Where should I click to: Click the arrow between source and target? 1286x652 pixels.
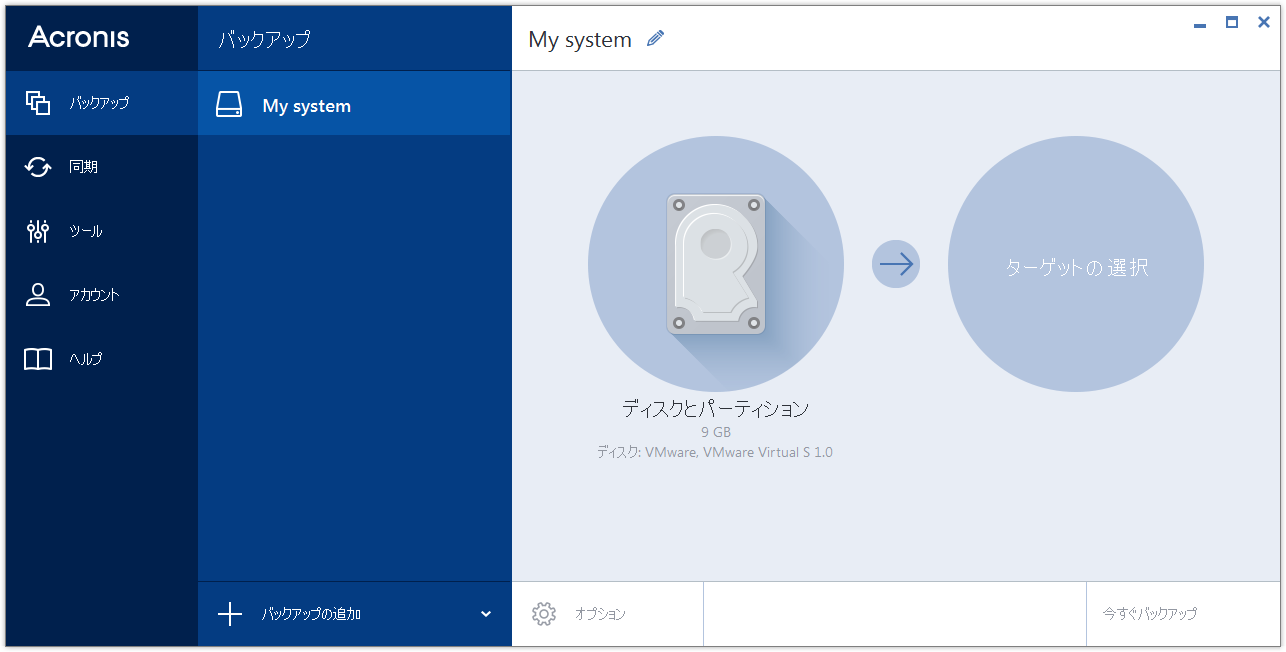(896, 263)
